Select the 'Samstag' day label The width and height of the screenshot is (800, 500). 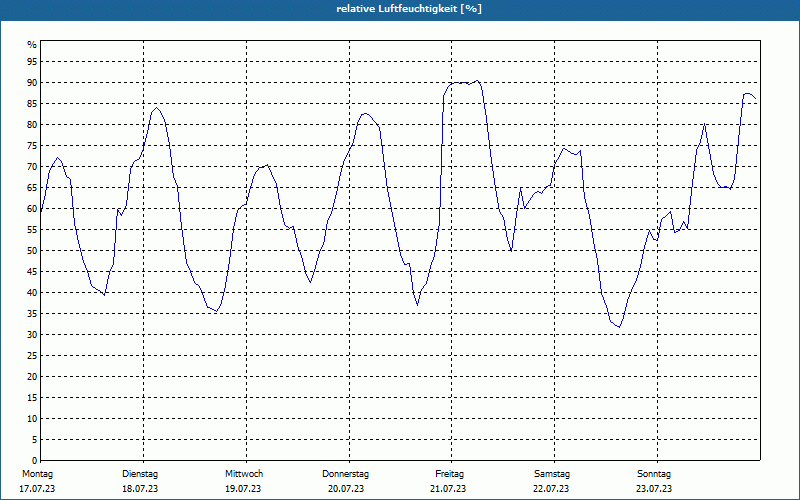tap(552, 474)
